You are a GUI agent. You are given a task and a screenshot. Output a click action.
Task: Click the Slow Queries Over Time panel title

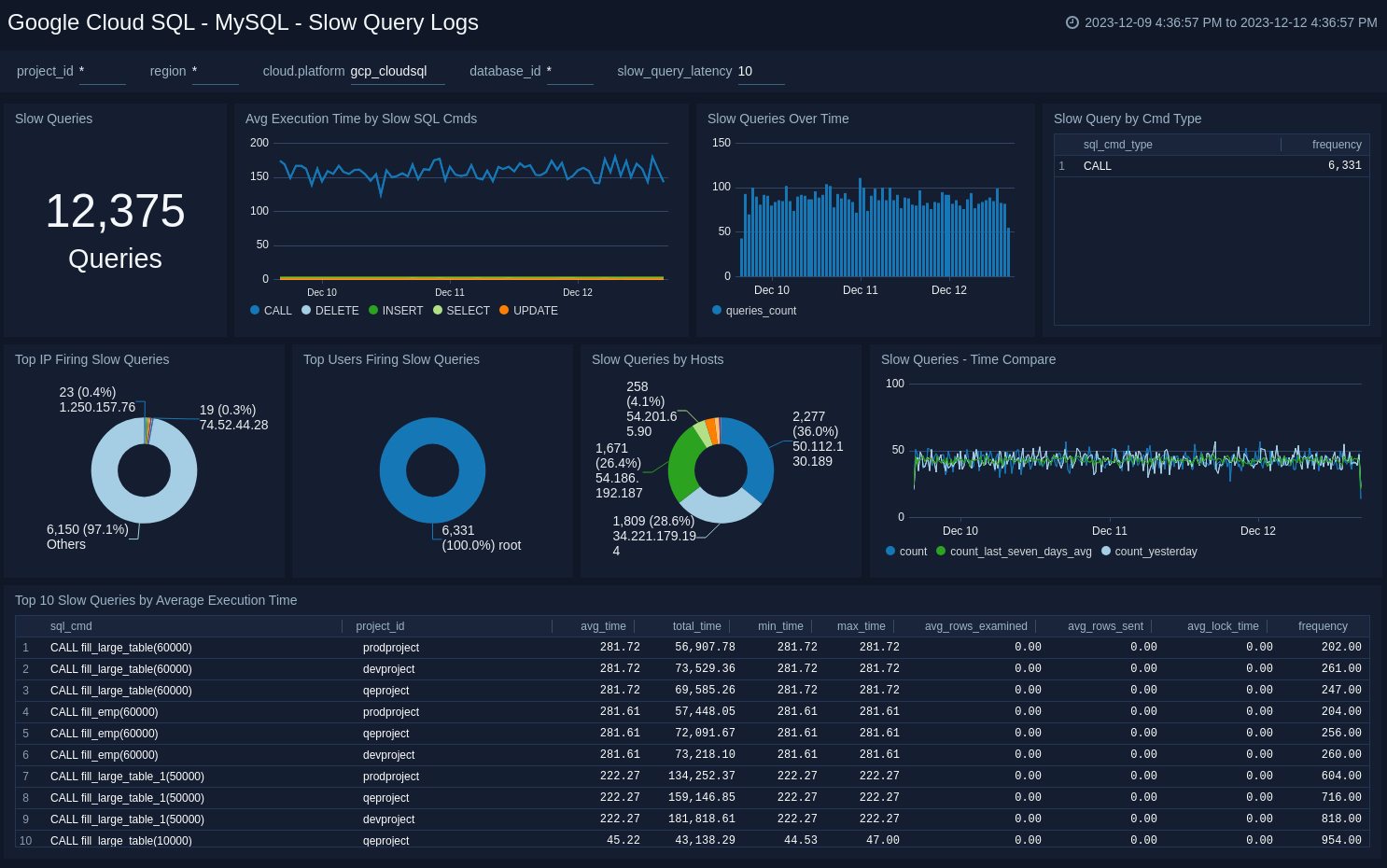[x=778, y=119]
